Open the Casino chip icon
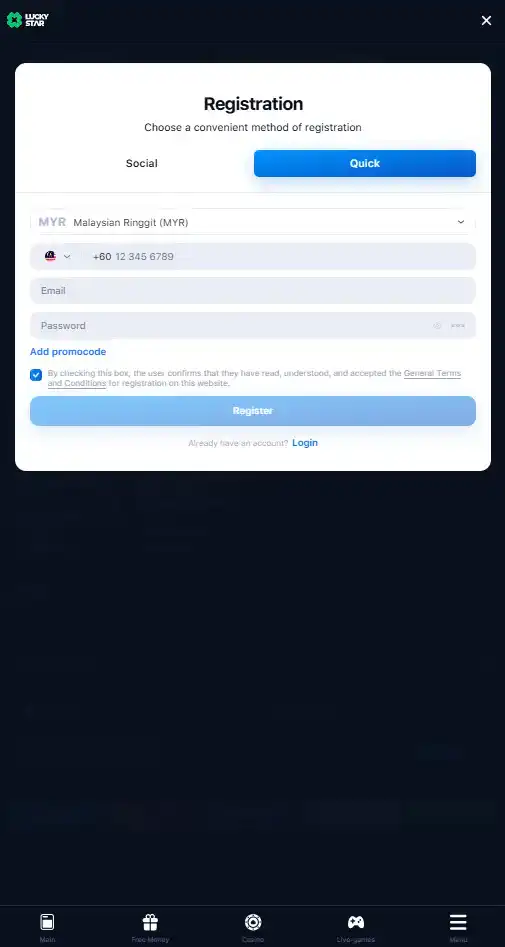The height and width of the screenshot is (947, 505). coord(252,922)
